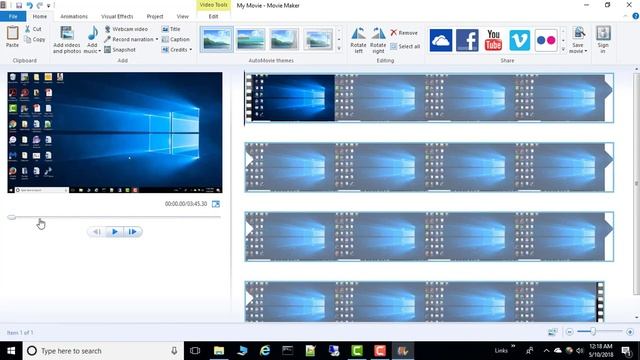The height and width of the screenshot is (360, 640).
Task: Click the Record narration microphone button
Action: pos(128,39)
